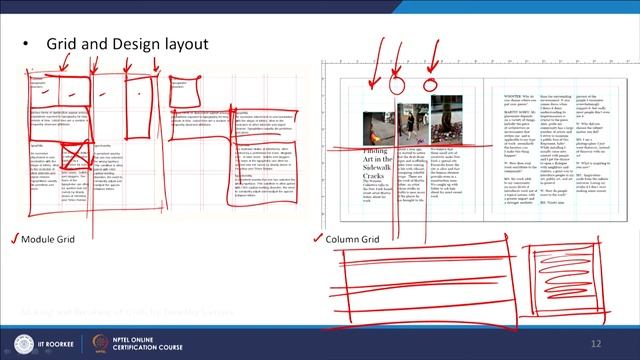
Task: Select the 'Column Grid' caption text
Action: 352,239
